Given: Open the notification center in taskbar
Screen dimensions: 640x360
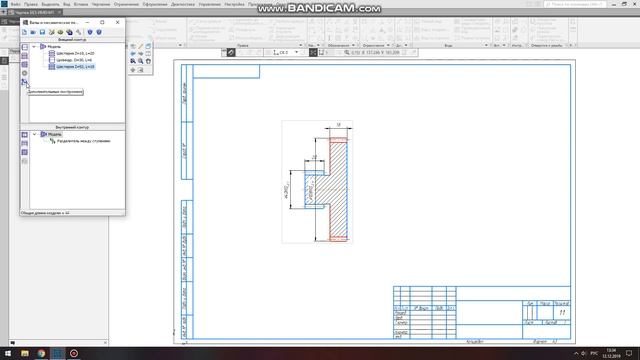Looking at the screenshot, I should pyautogui.click(x=629, y=353).
